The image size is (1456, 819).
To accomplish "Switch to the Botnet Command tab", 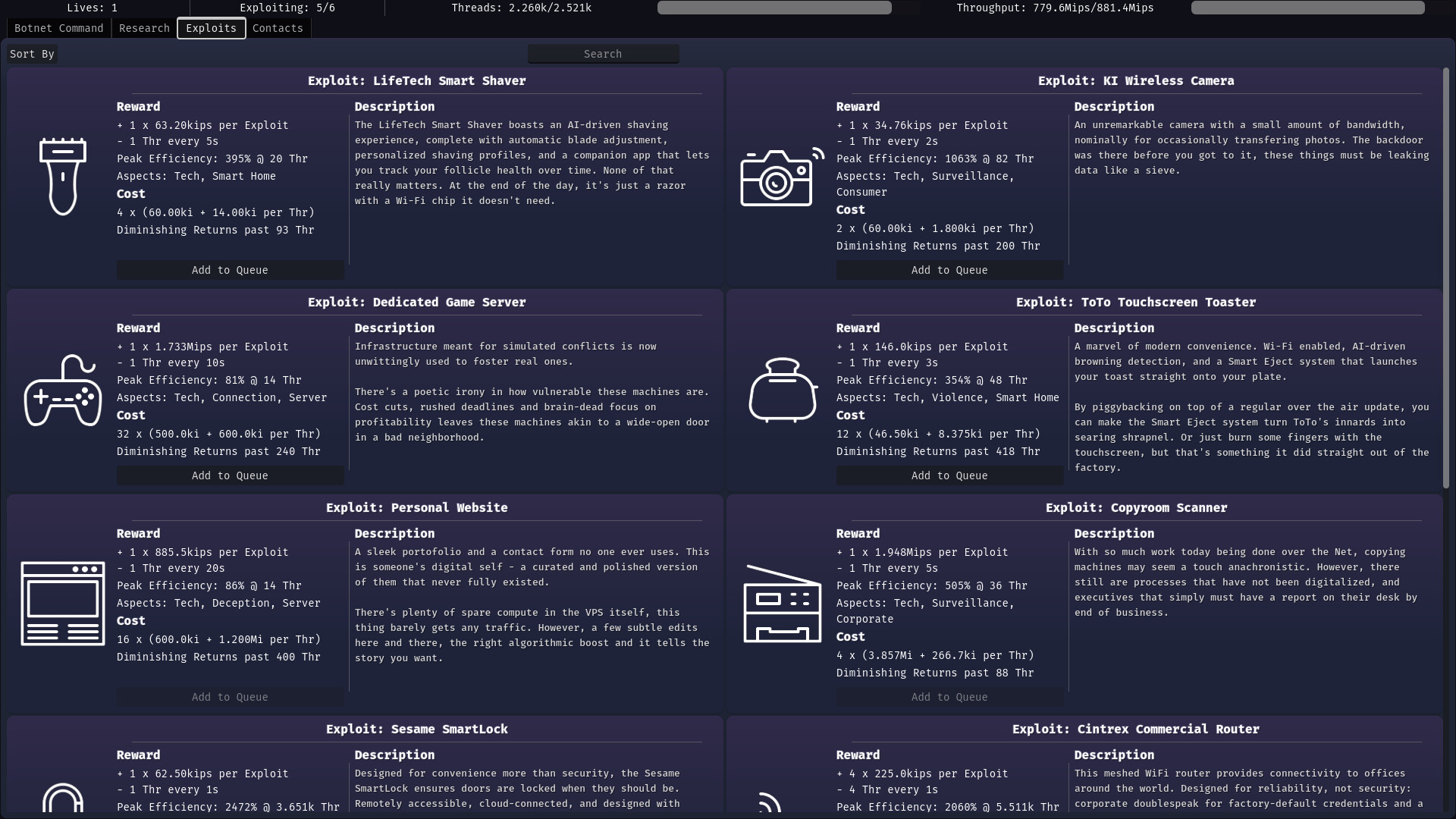I will click(59, 28).
